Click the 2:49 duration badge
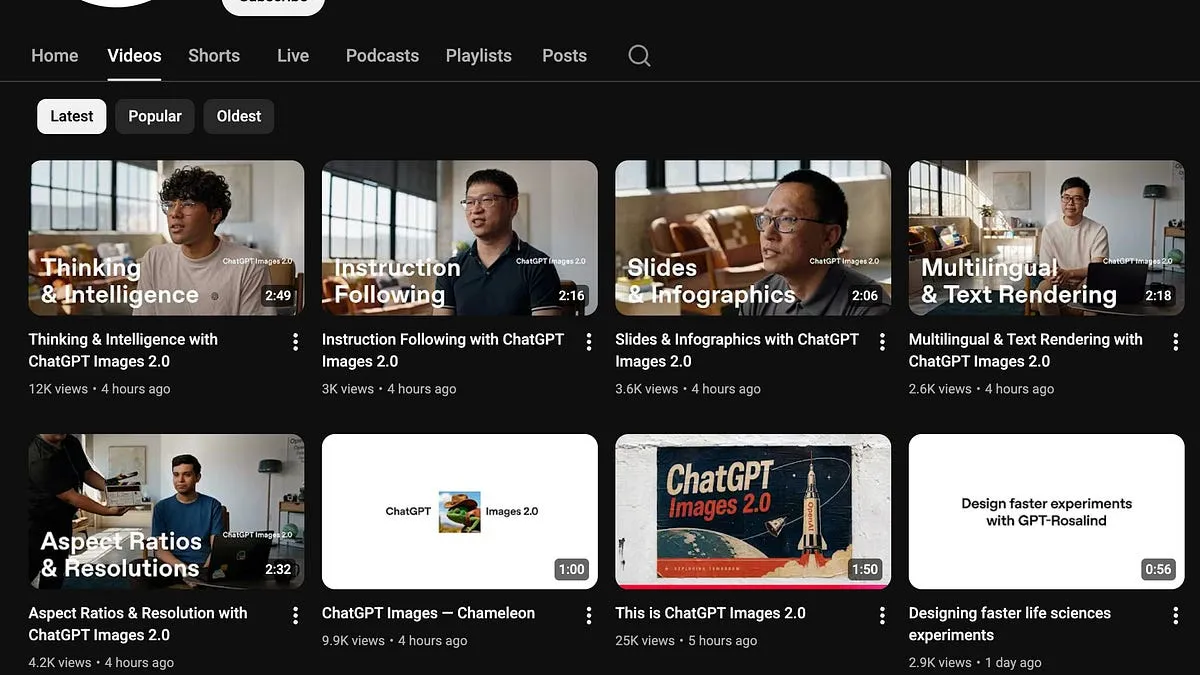 tap(278, 296)
